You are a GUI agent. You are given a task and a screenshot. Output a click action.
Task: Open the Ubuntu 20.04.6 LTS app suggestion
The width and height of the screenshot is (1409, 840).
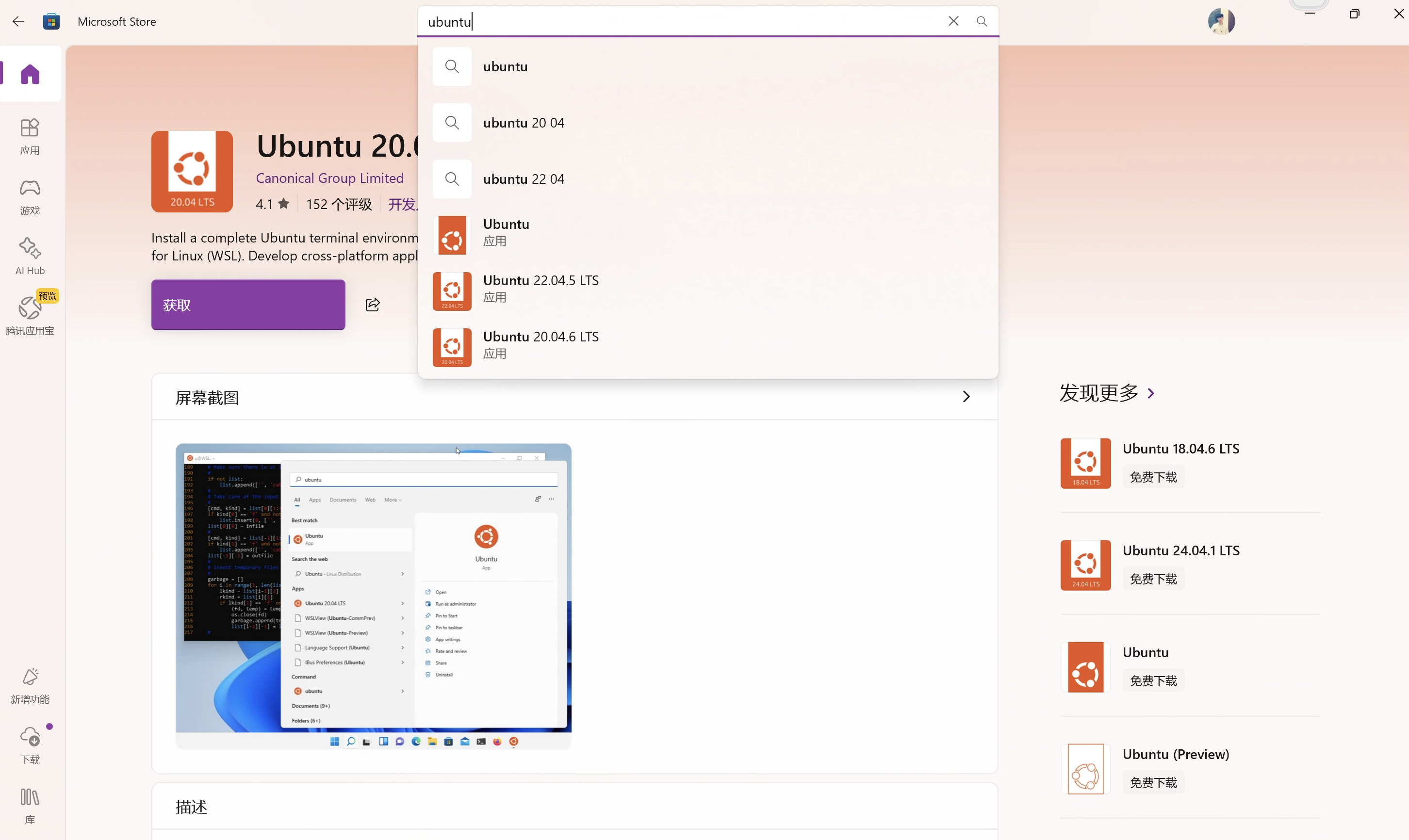coord(708,347)
